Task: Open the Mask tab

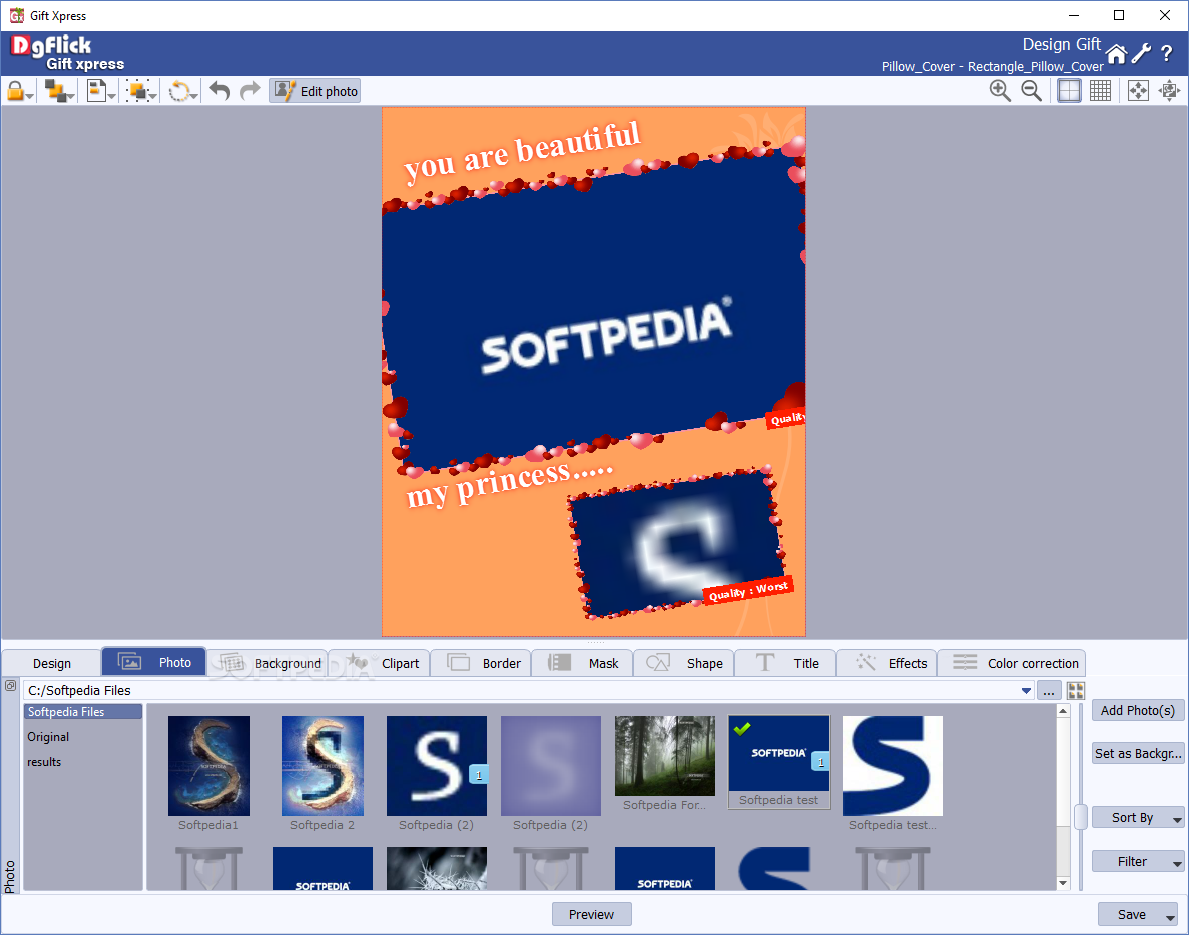Action: 582,663
